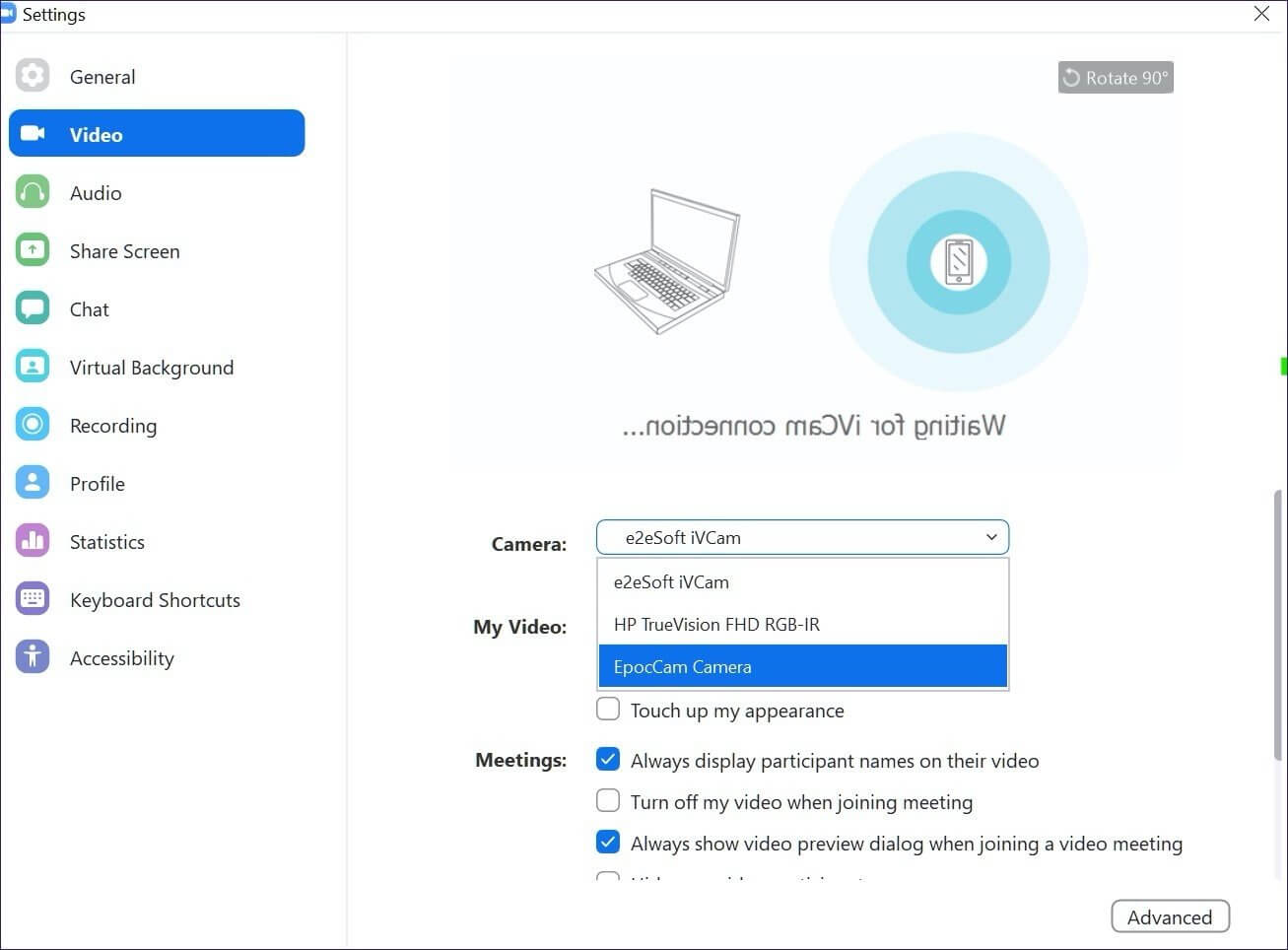Click the mirrored Waiting for iVCam text

[x=814, y=426]
